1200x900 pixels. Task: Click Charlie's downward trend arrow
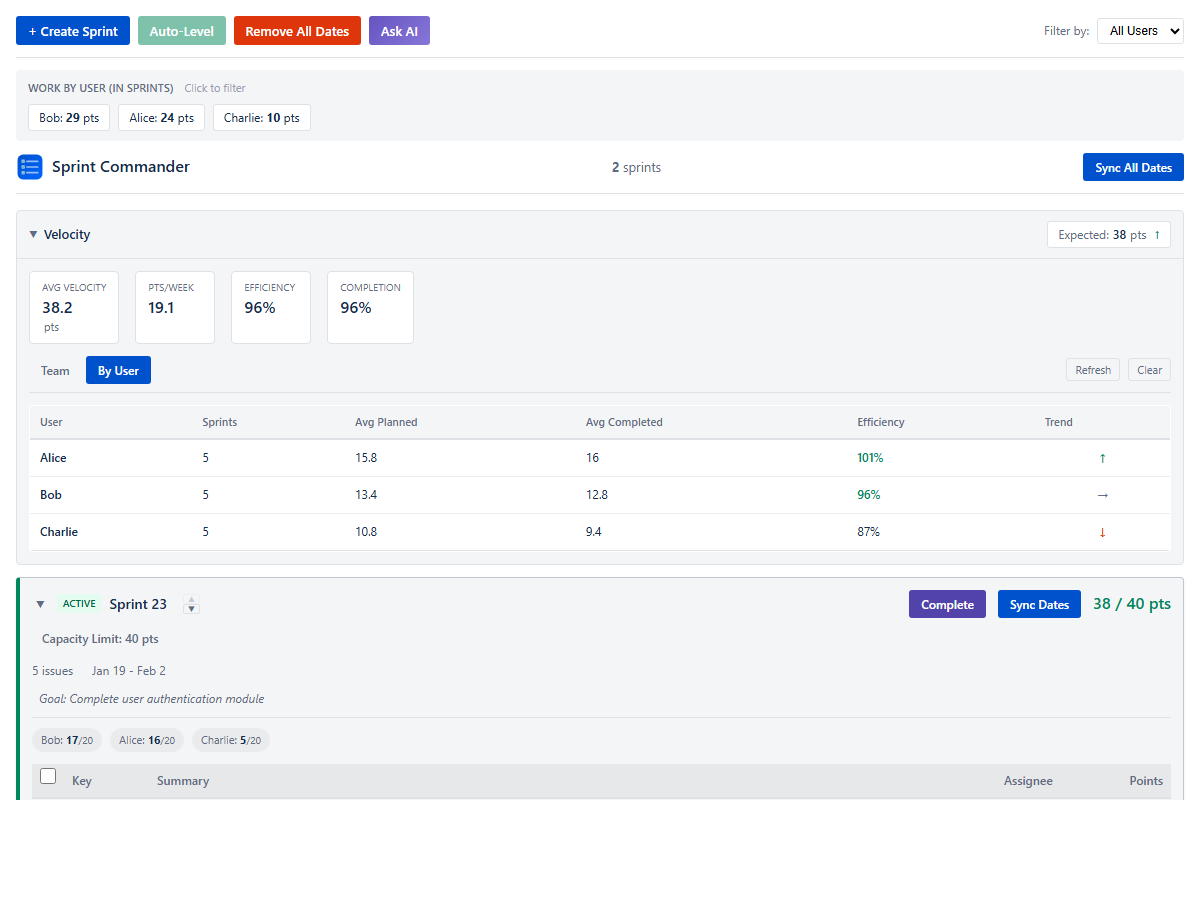coord(1102,532)
